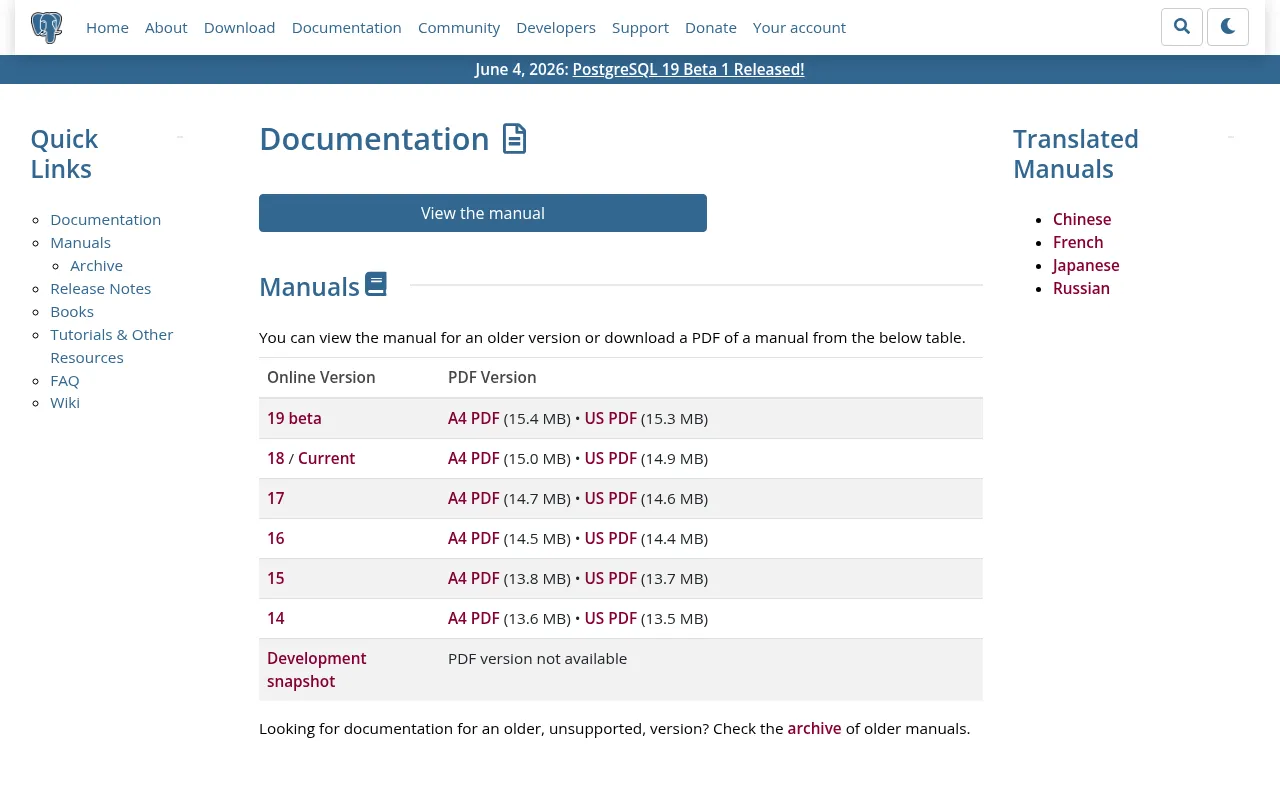The height and width of the screenshot is (800, 1280).
Task: Open the version 18 online manual
Action: 276,459
